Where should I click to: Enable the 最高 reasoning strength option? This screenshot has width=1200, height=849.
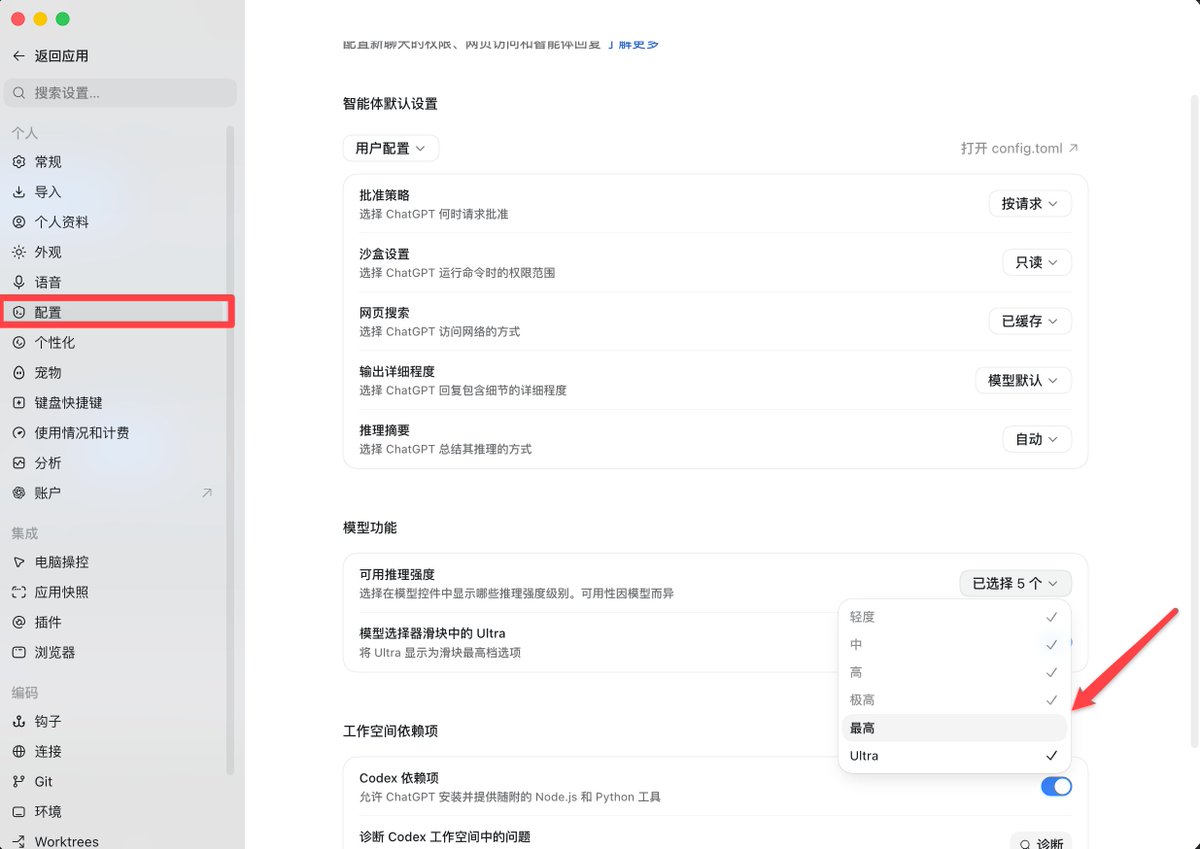click(954, 728)
